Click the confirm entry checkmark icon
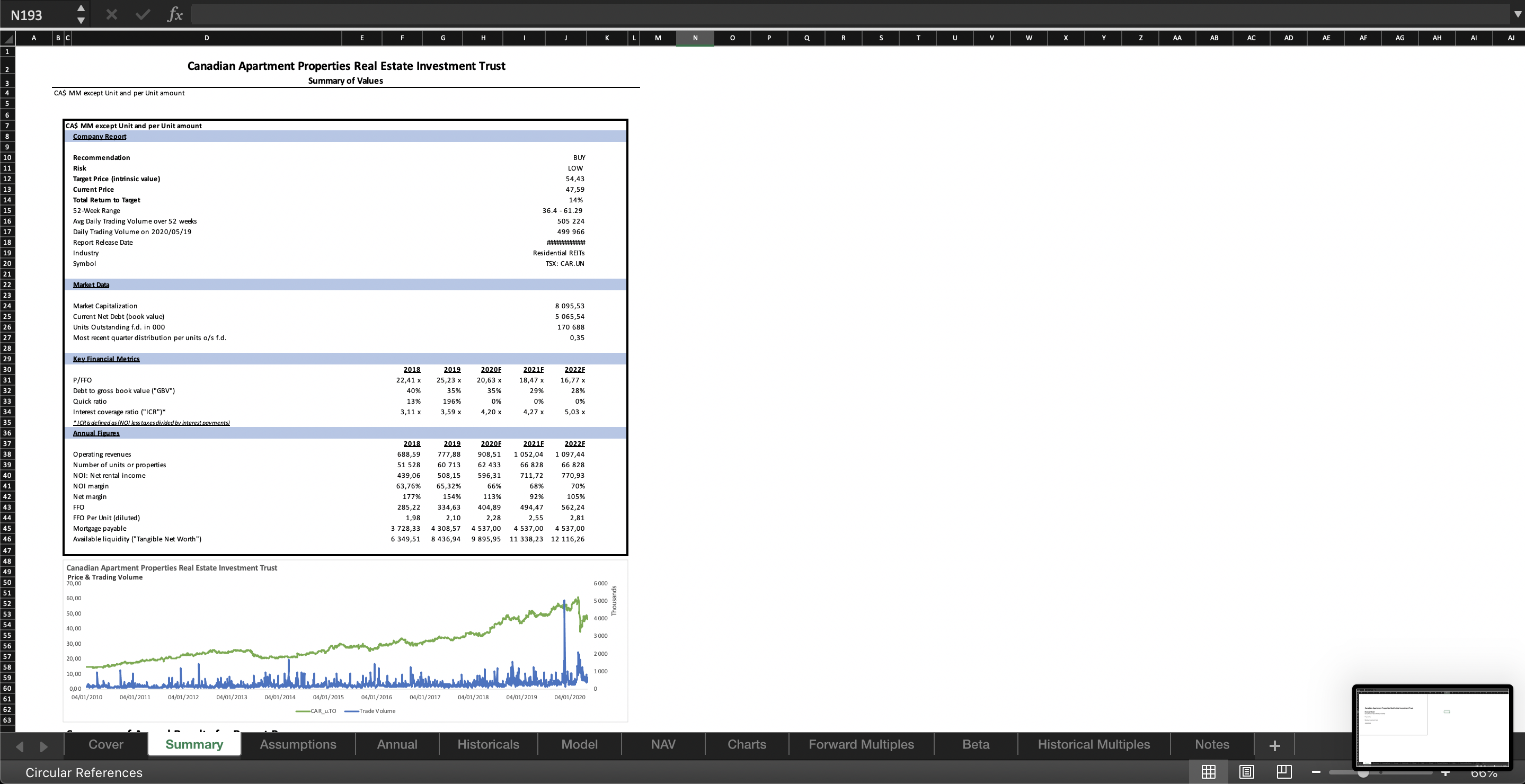The image size is (1525, 784). click(x=143, y=15)
